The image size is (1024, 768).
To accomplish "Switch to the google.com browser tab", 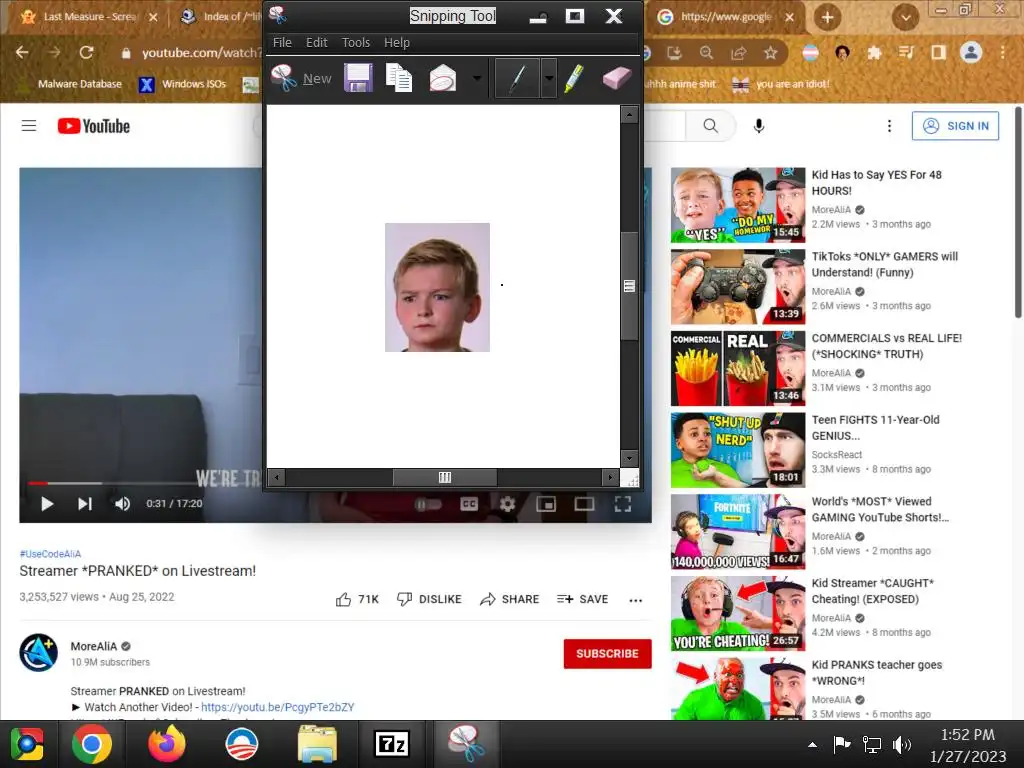I will coord(726,17).
